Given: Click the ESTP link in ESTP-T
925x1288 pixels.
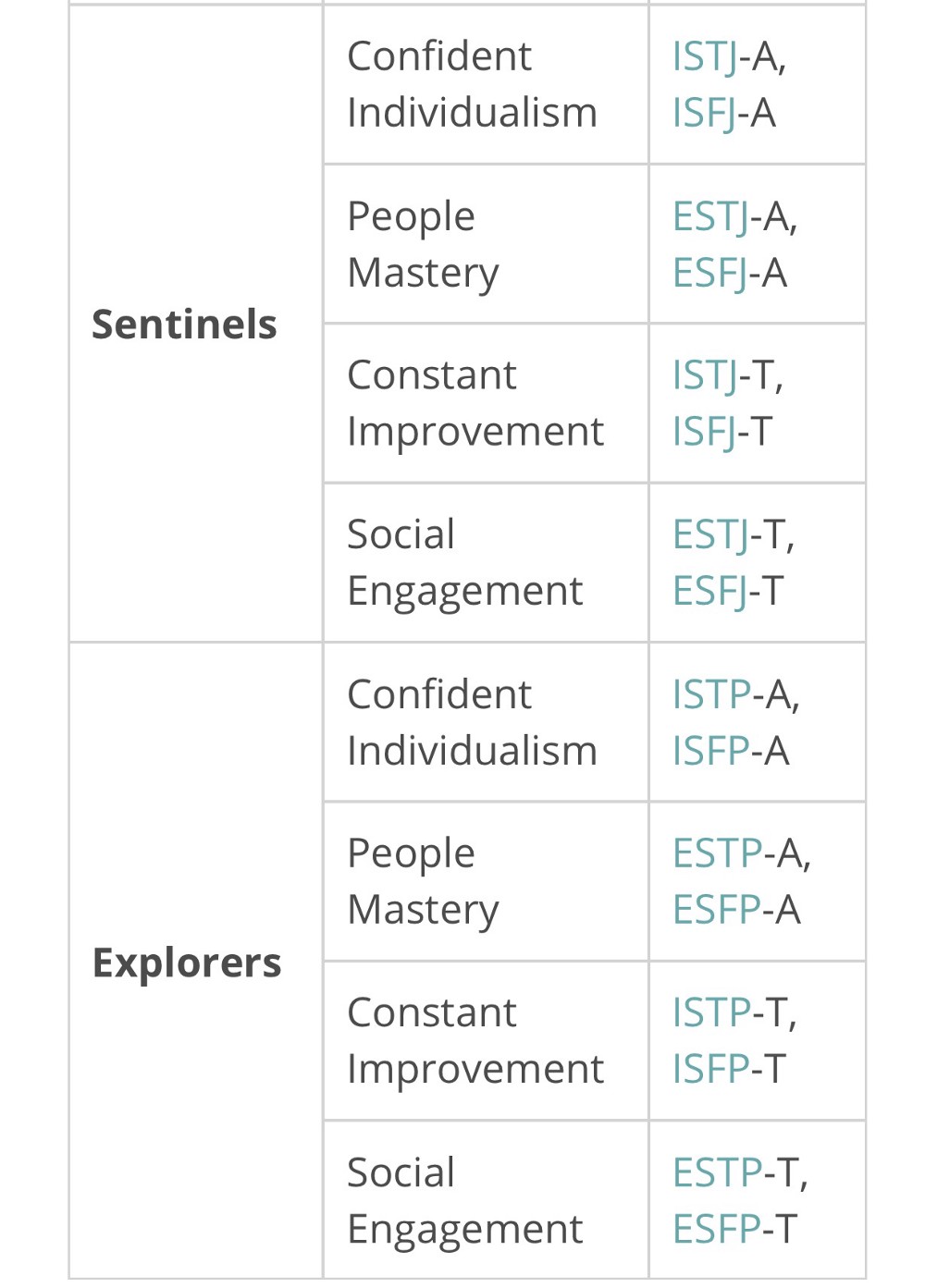Looking at the screenshot, I should (x=717, y=1172).
